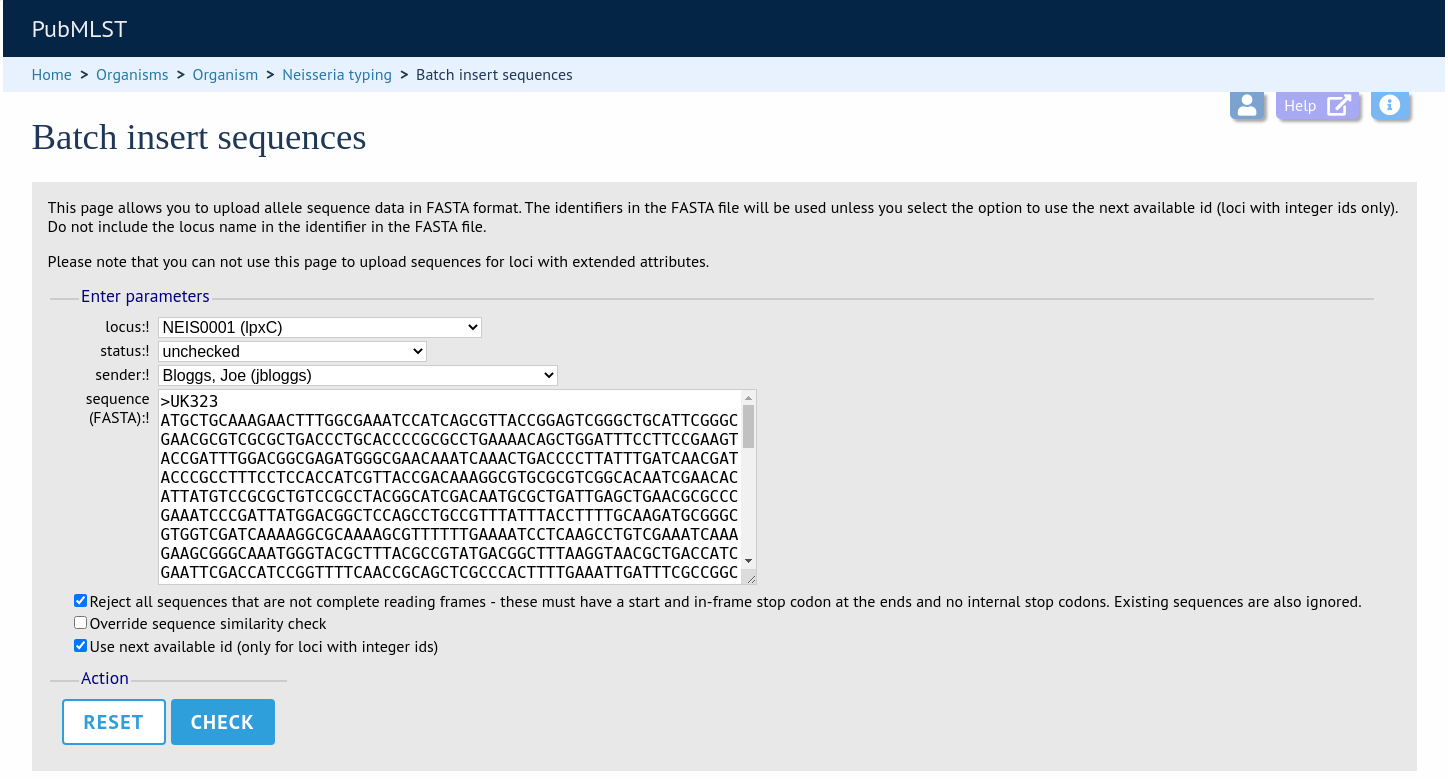Click the textarea resize handle icon
Viewport: 1448px width, 779px height.
coord(749,577)
